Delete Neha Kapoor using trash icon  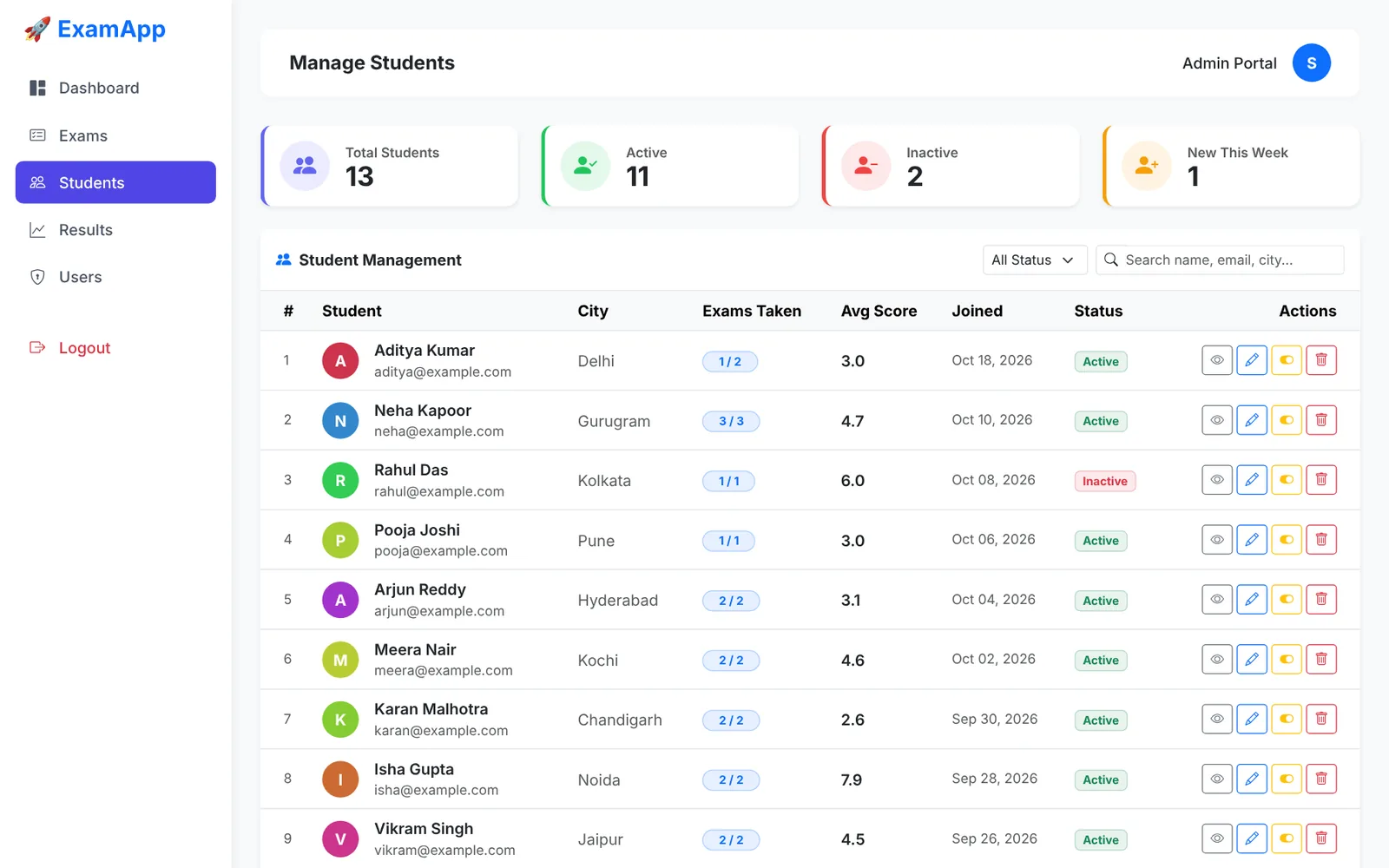1321,420
